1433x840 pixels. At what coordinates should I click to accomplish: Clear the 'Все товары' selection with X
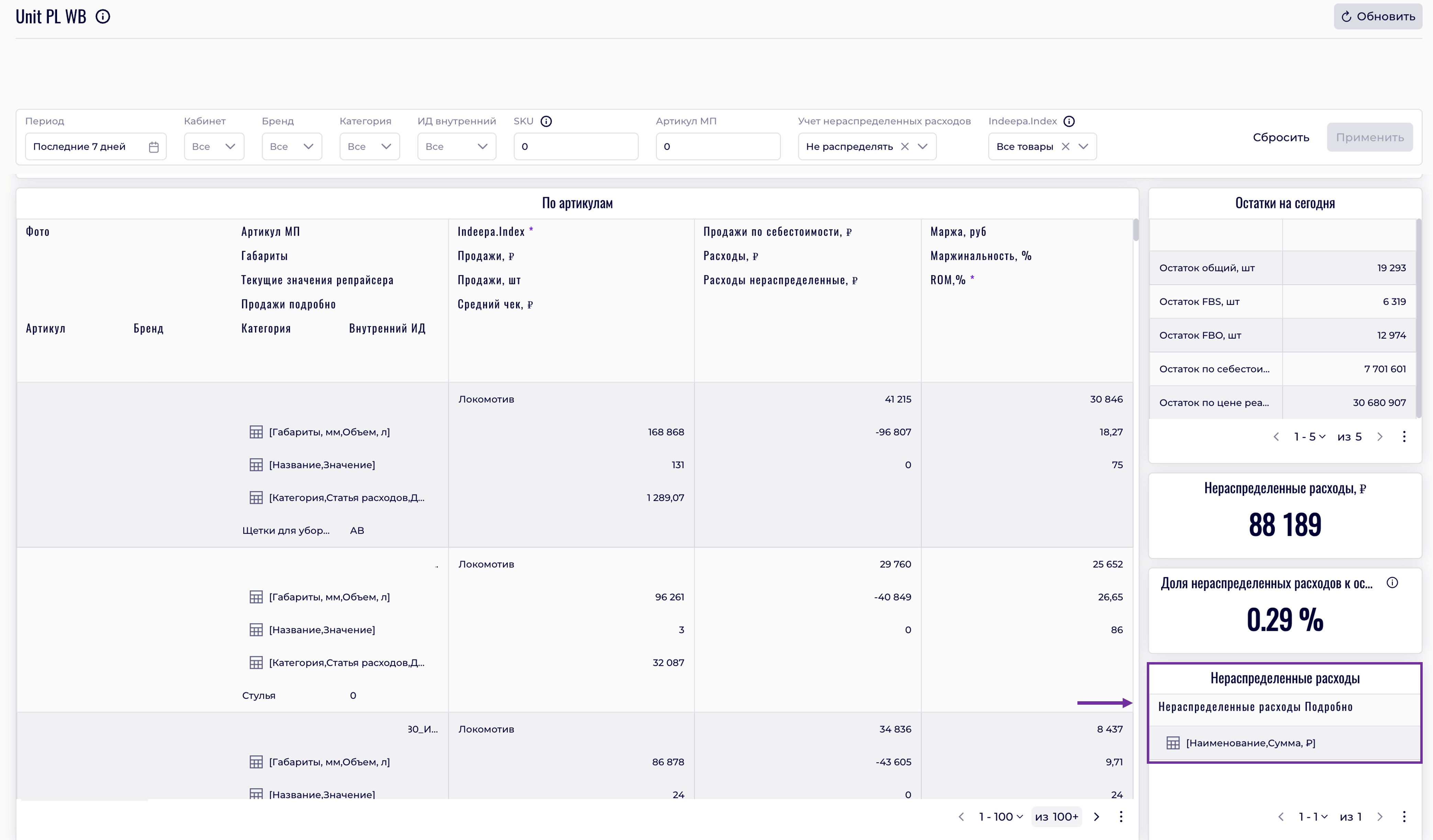click(x=1066, y=147)
